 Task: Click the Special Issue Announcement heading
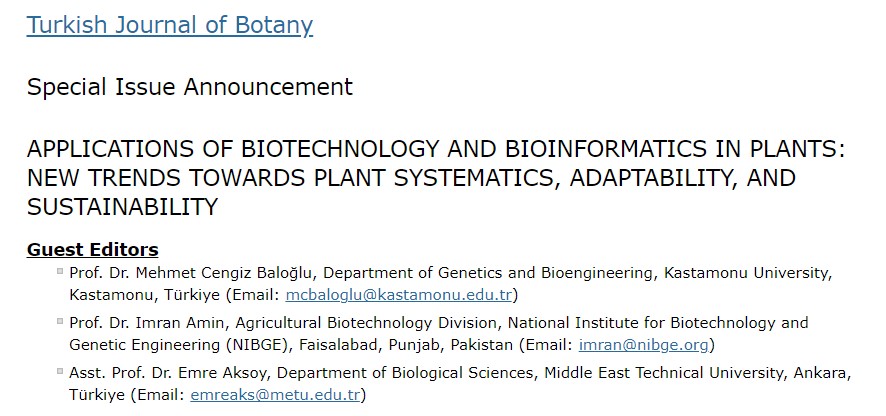(x=190, y=87)
